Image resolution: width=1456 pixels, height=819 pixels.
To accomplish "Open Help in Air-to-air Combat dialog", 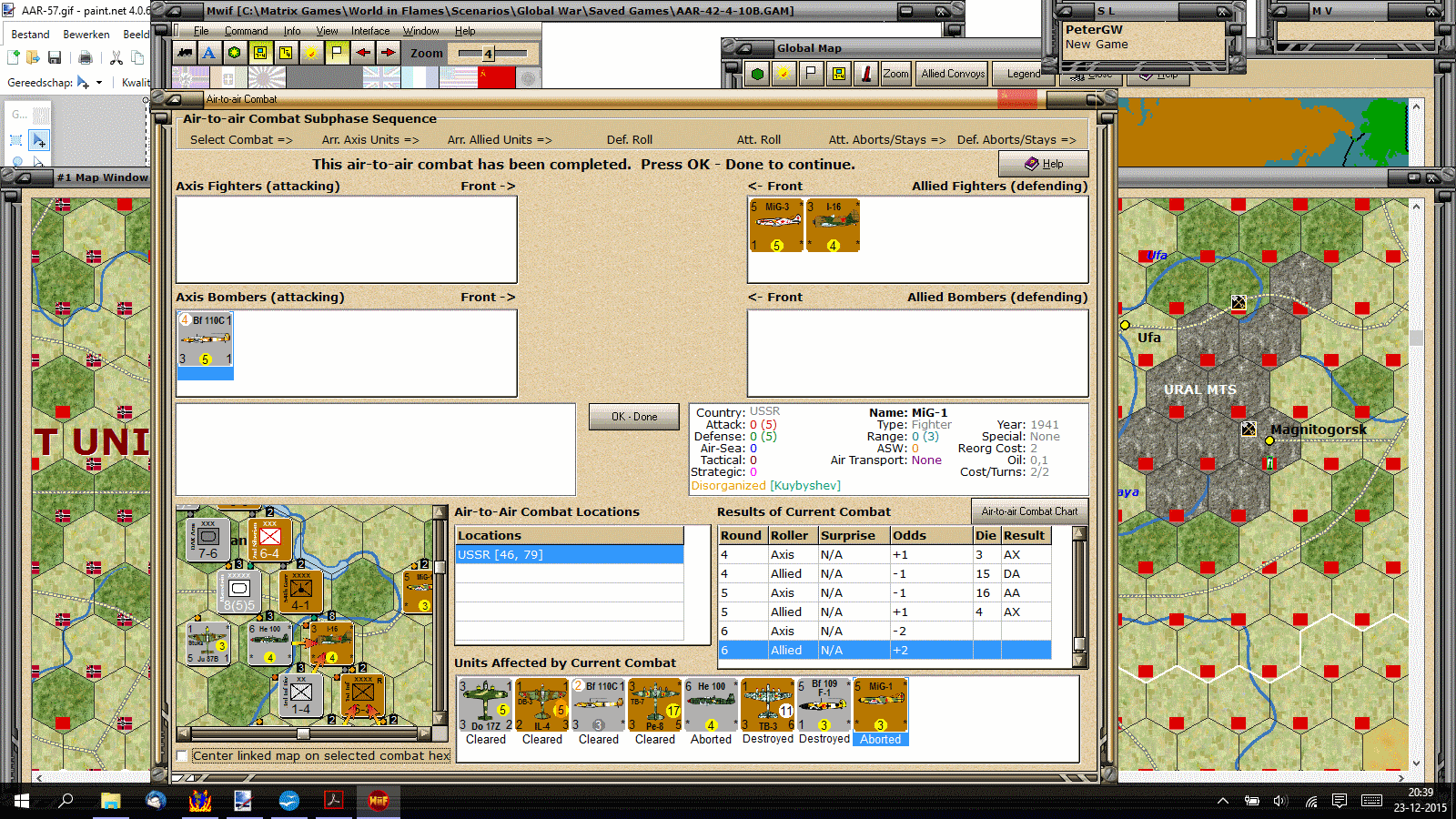I will click(x=1044, y=164).
